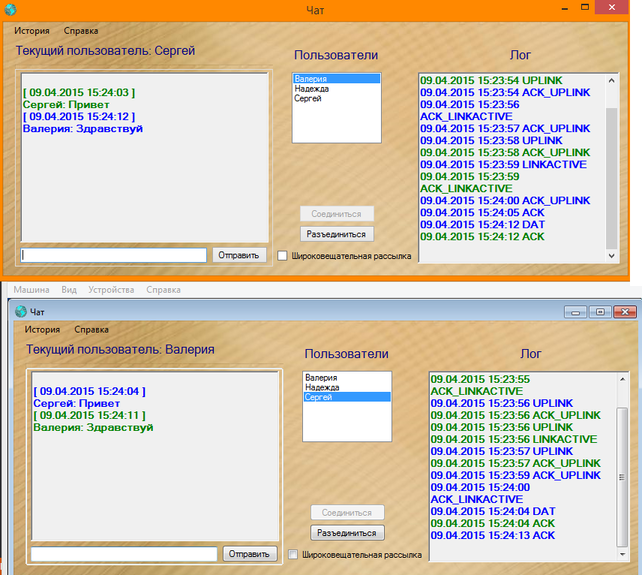Select Сергей in Сергей's users list
The image size is (642, 575).
[x=336, y=98]
